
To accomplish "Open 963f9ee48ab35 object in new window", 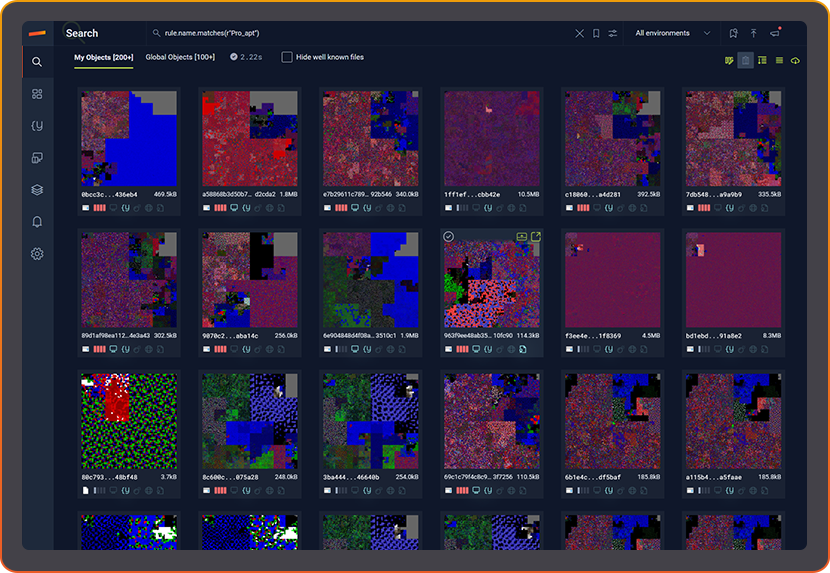I will (x=536, y=237).
